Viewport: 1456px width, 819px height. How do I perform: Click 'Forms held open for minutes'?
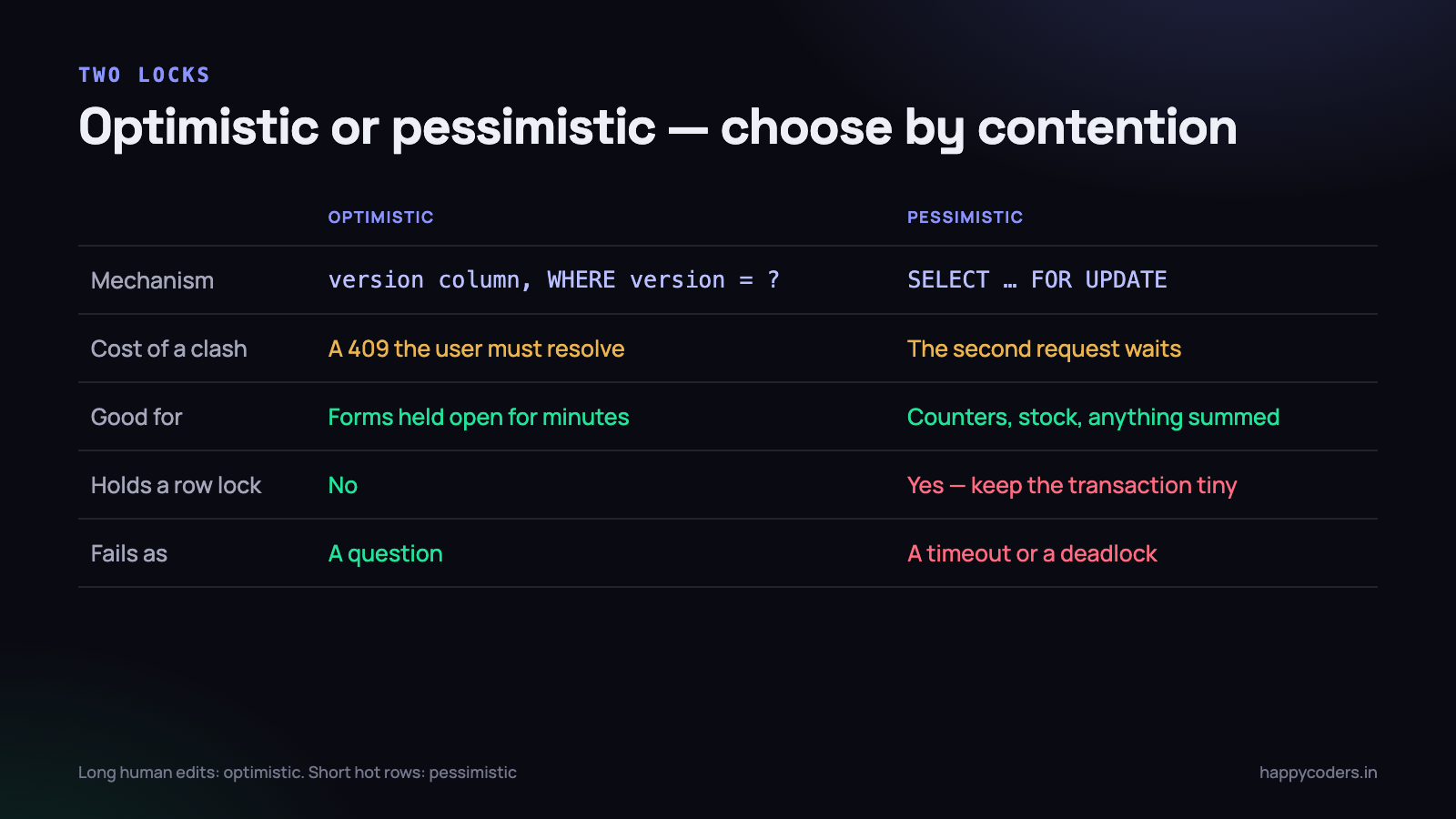(x=479, y=417)
